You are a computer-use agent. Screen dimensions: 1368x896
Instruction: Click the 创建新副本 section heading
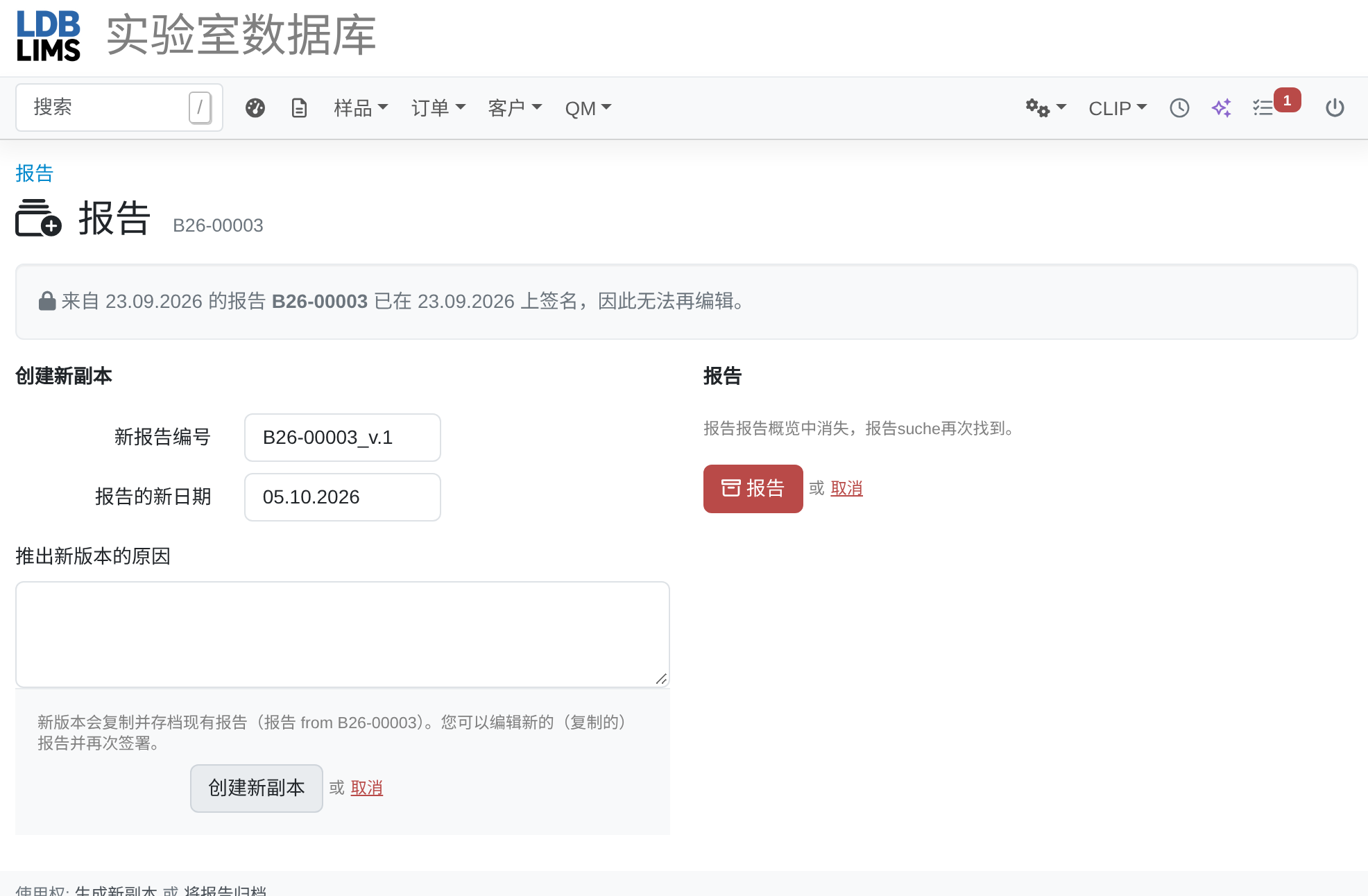(64, 377)
